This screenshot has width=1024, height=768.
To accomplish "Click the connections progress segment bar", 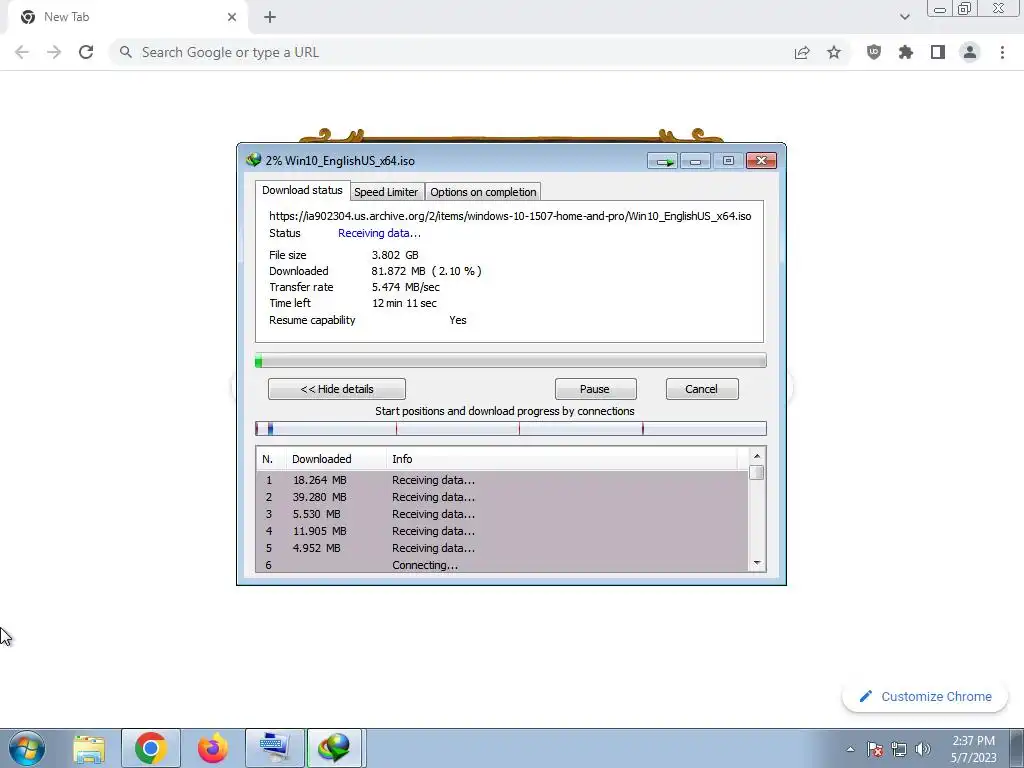I will pyautogui.click(x=511, y=428).
